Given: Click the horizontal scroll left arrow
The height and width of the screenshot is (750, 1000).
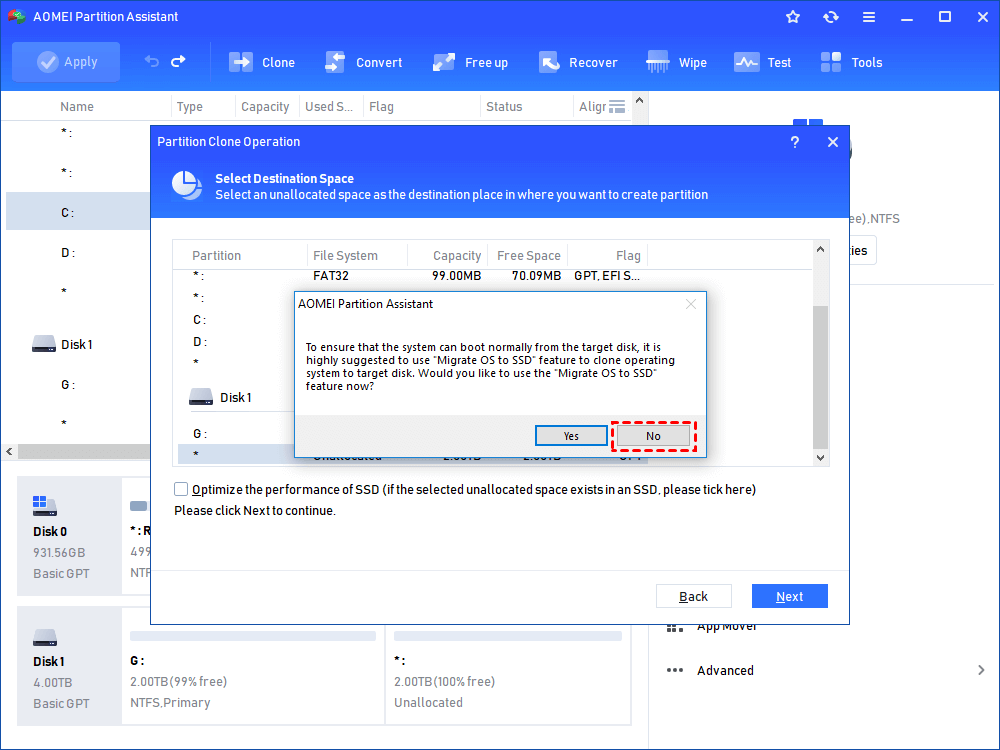Looking at the screenshot, I should pos(9,452).
